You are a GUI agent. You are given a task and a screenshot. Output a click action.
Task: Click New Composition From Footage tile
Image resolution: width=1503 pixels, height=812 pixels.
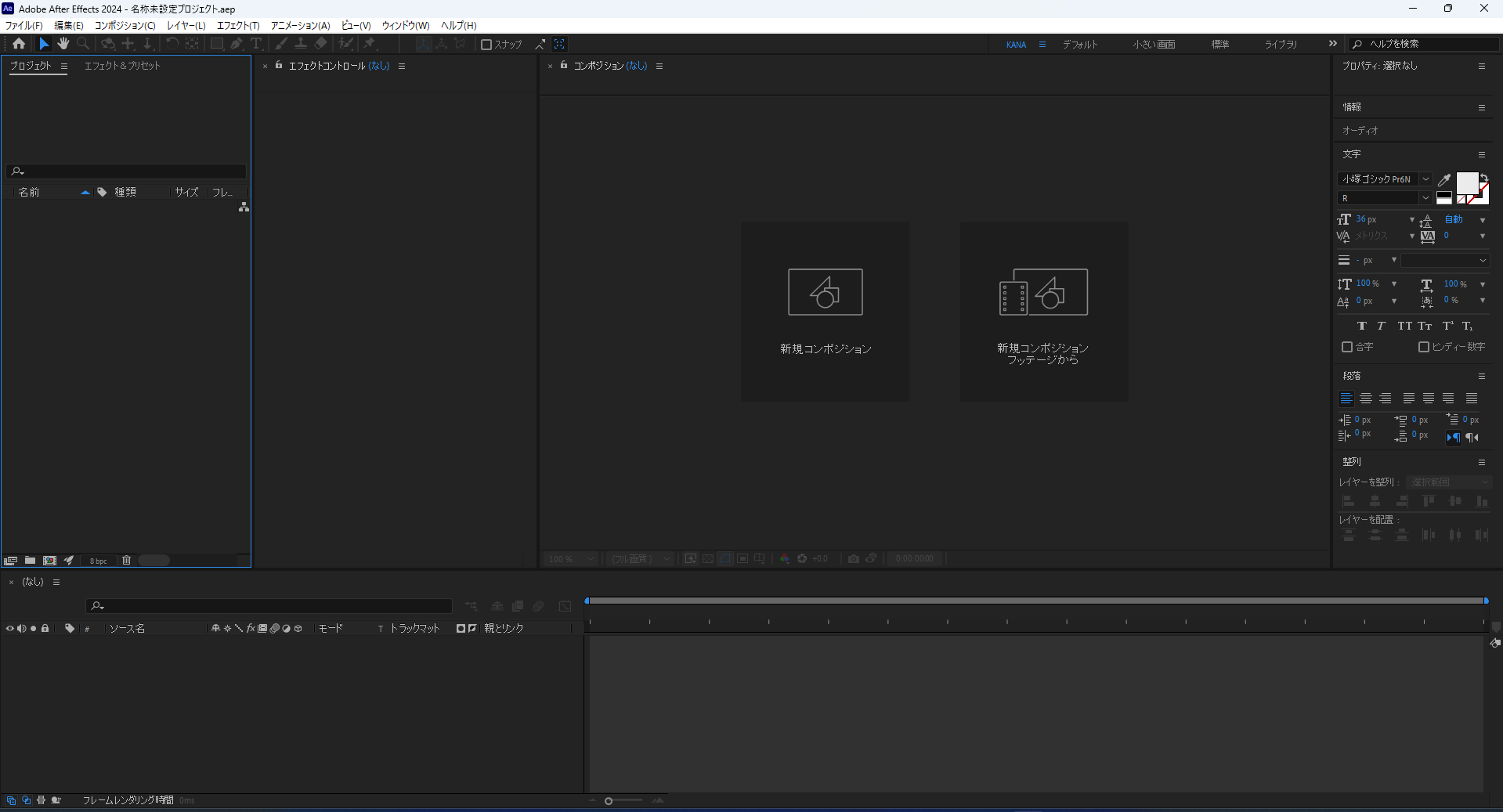point(1044,312)
